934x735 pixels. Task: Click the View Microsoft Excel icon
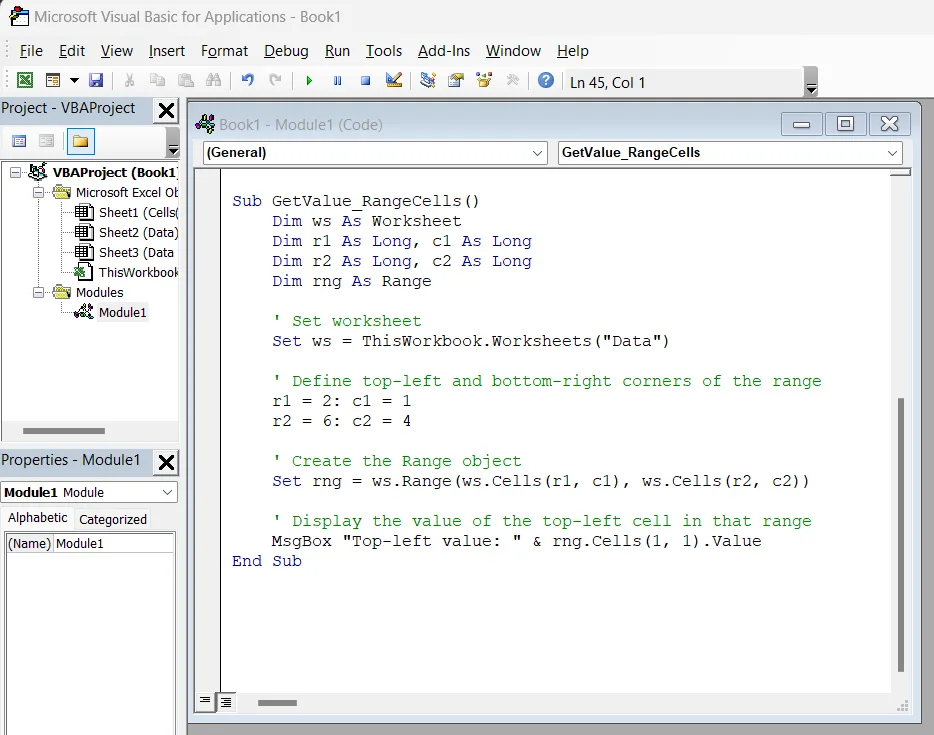(x=24, y=80)
